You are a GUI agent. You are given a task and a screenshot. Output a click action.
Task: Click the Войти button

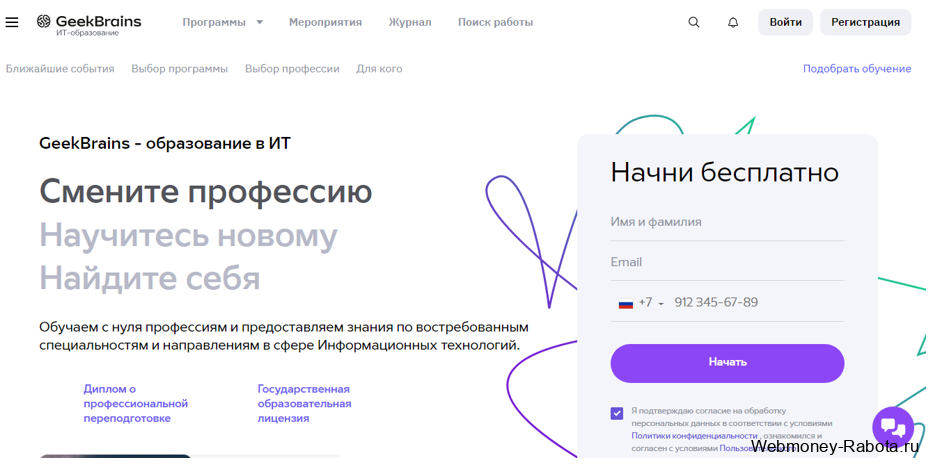click(785, 22)
